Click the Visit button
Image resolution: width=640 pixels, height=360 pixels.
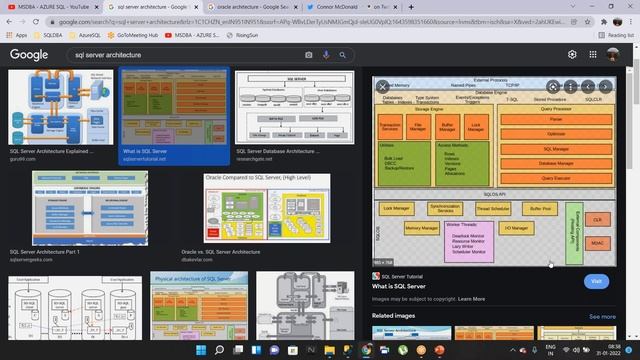point(596,281)
